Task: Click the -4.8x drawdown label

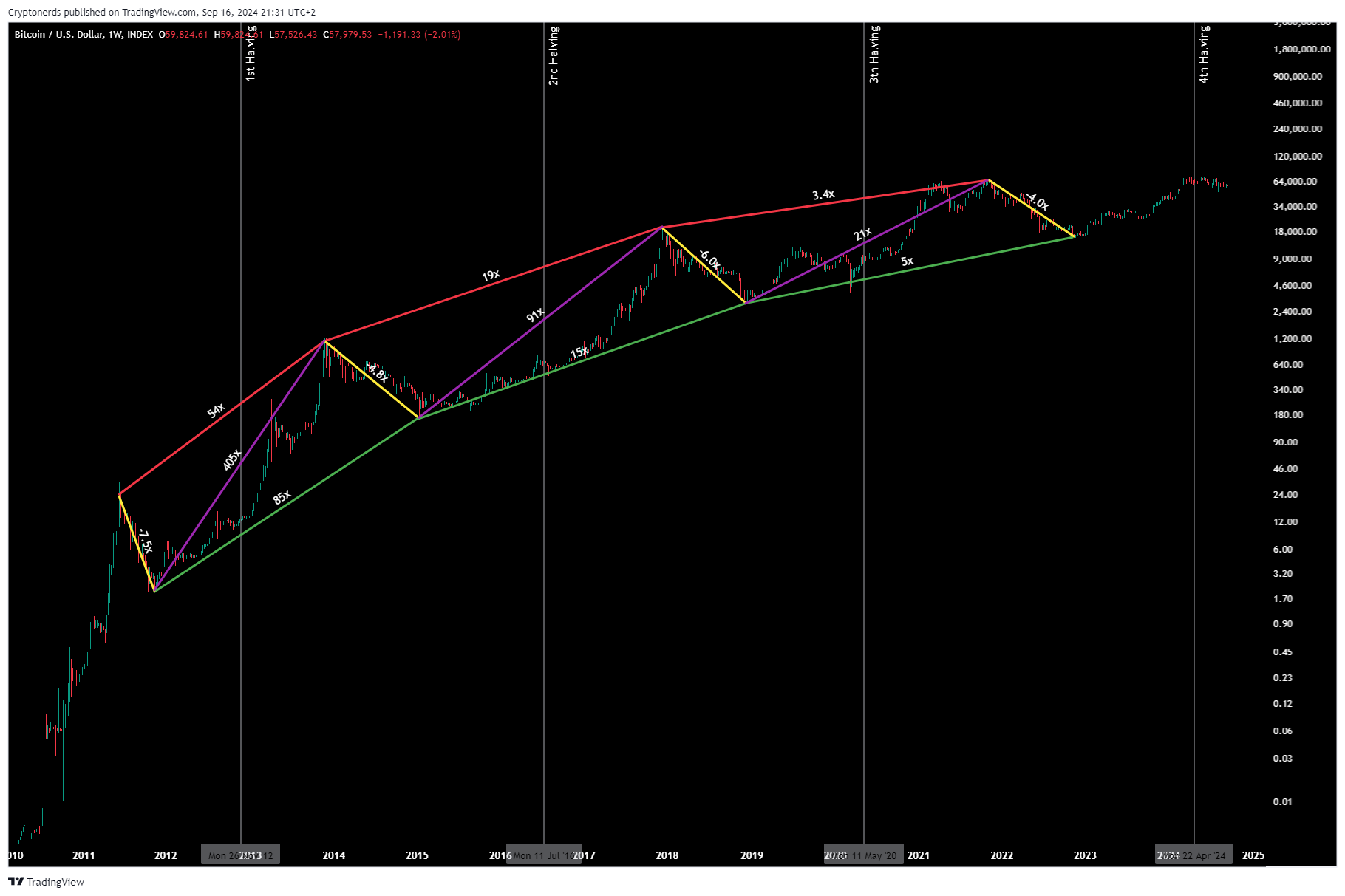Action: pyautogui.click(x=377, y=372)
